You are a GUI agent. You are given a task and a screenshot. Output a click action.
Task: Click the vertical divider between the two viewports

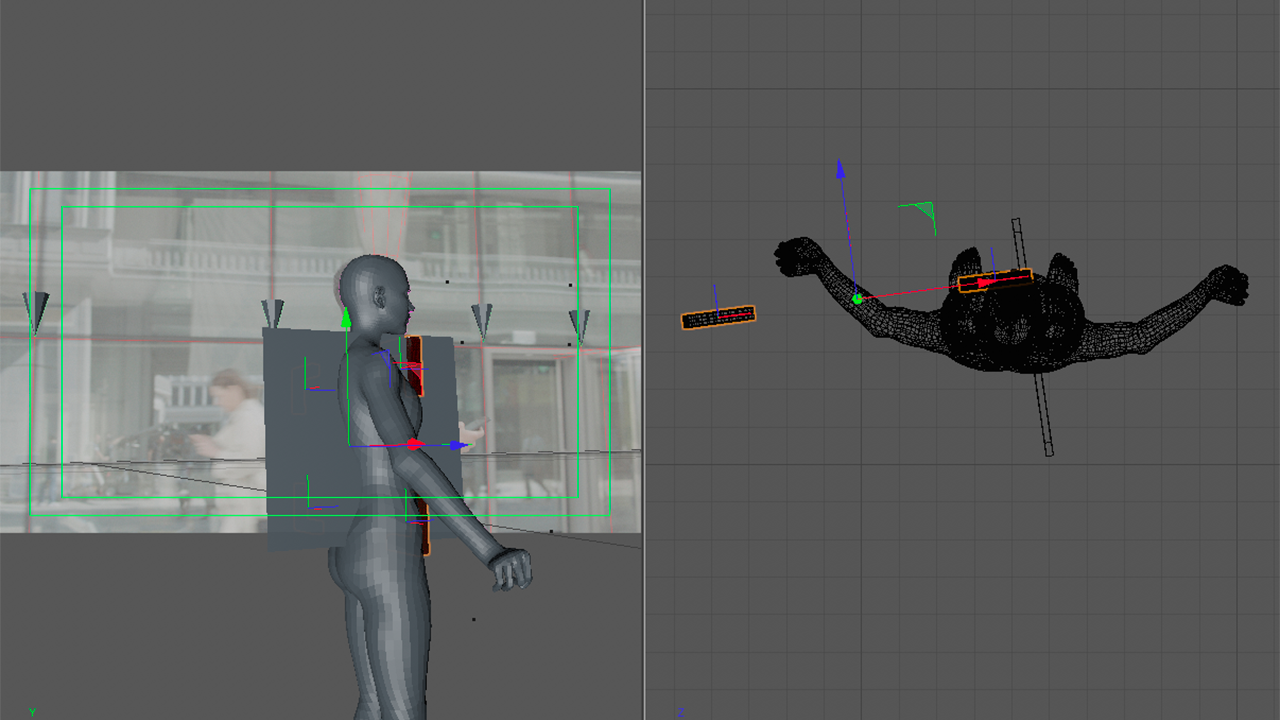point(644,360)
